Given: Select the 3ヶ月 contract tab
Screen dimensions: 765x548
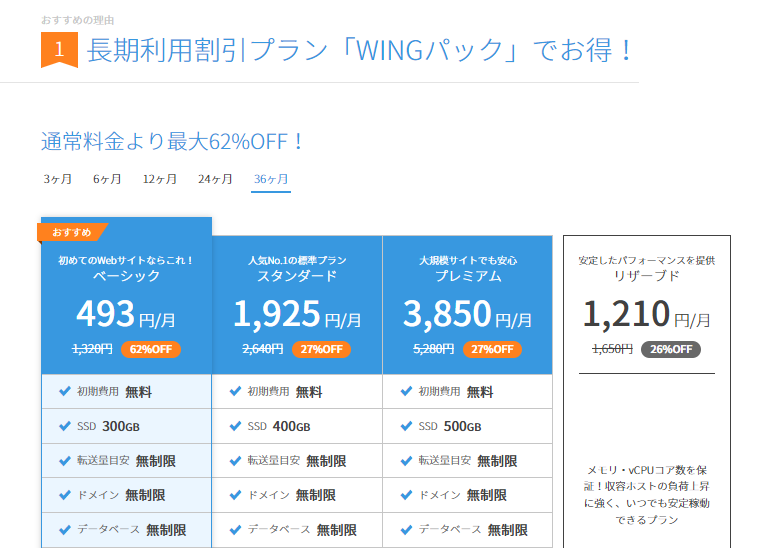Looking at the screenshot, I should (x=58, y=179).
